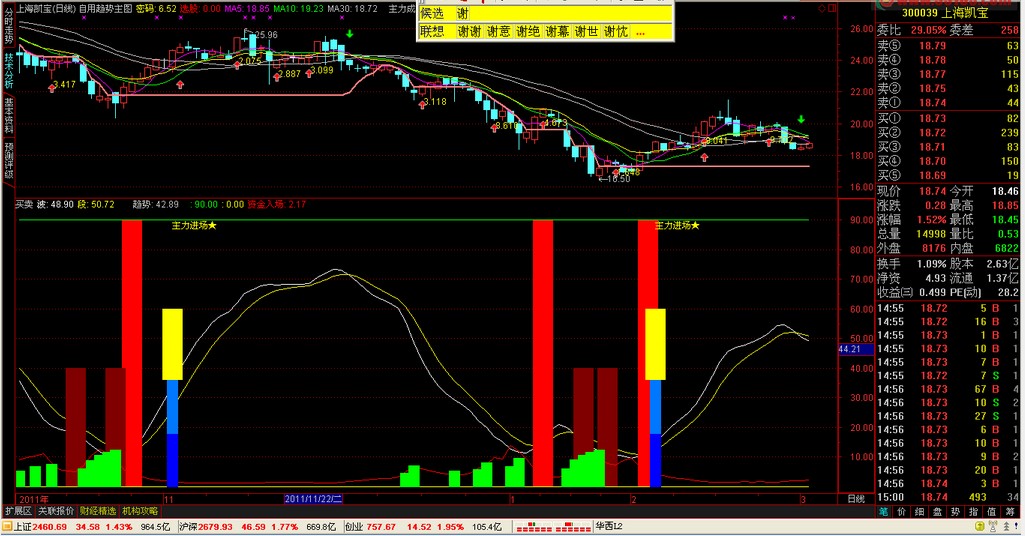Image resolution: width=1025 pixels, height=536 pixels.
Task: Click the 现价 18.74 quote field
Action: pos(911,191)
